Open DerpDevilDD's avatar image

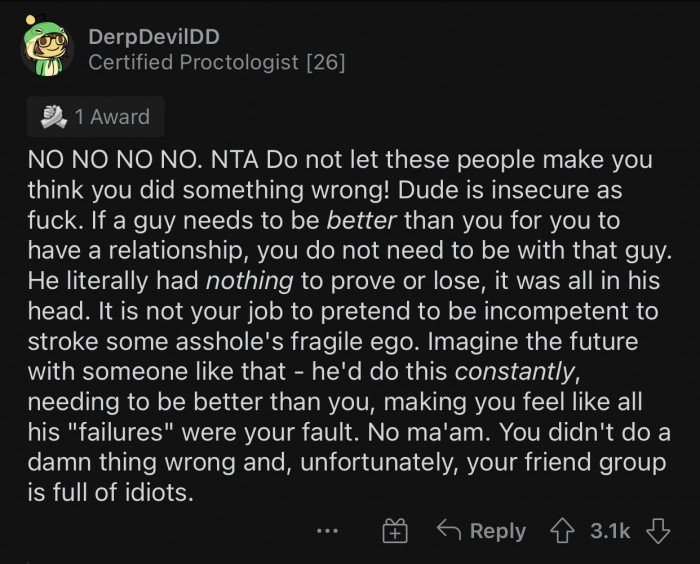(x=49, y=50)
